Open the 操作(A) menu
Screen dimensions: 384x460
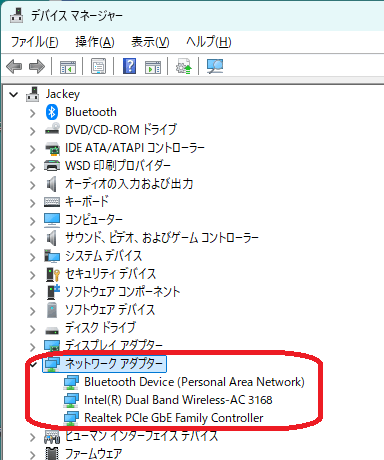coord(95,42)
